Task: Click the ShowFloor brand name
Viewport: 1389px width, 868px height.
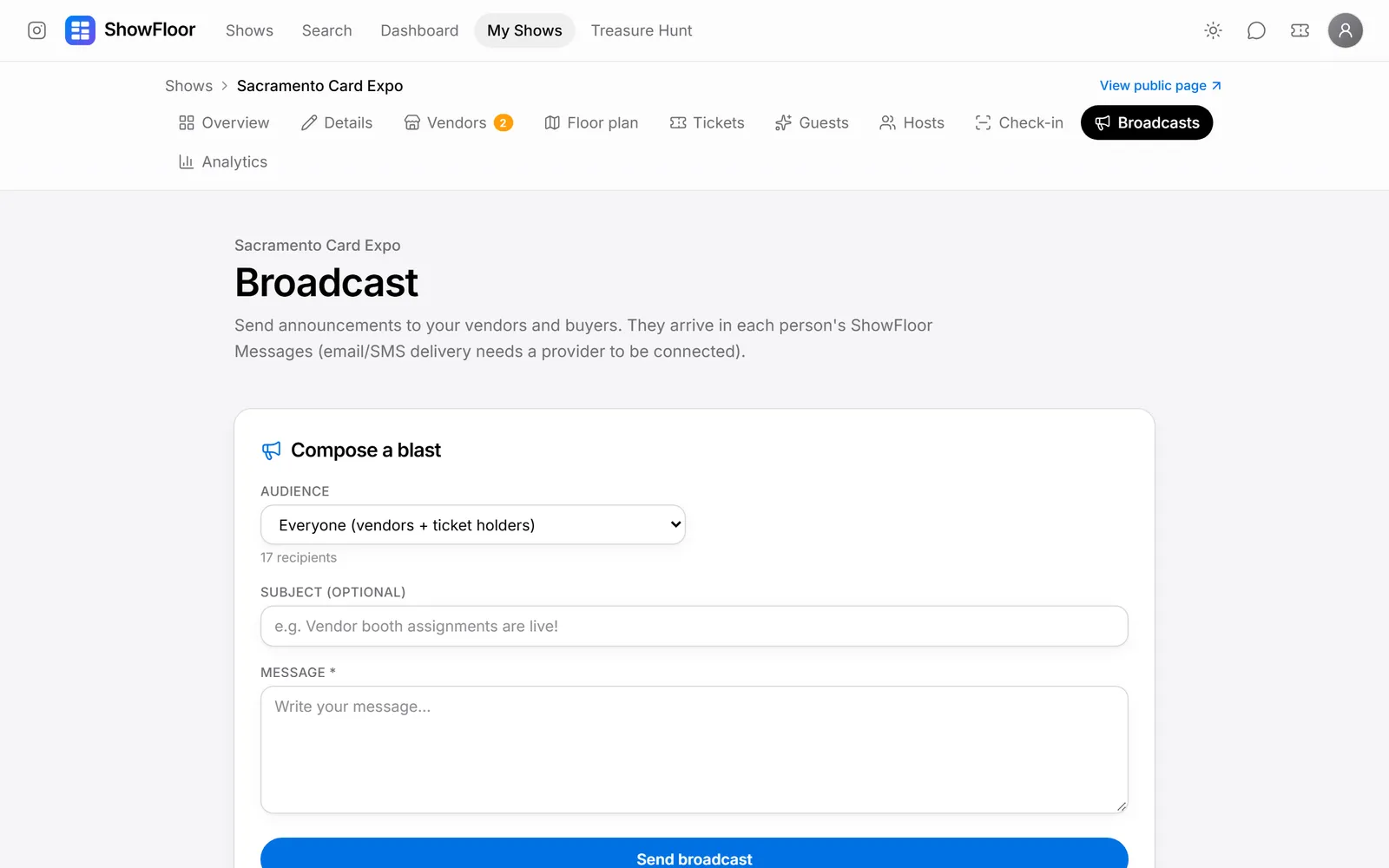Action: tap(149, 30)
